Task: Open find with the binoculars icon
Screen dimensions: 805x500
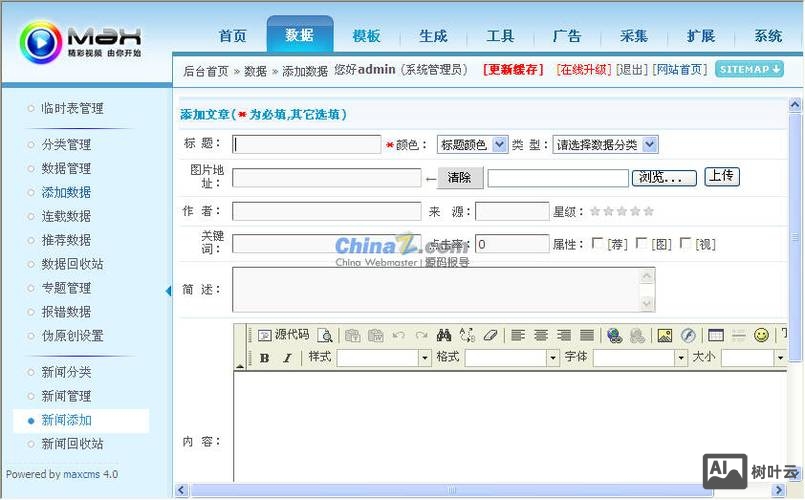Action: coord(444,335)
